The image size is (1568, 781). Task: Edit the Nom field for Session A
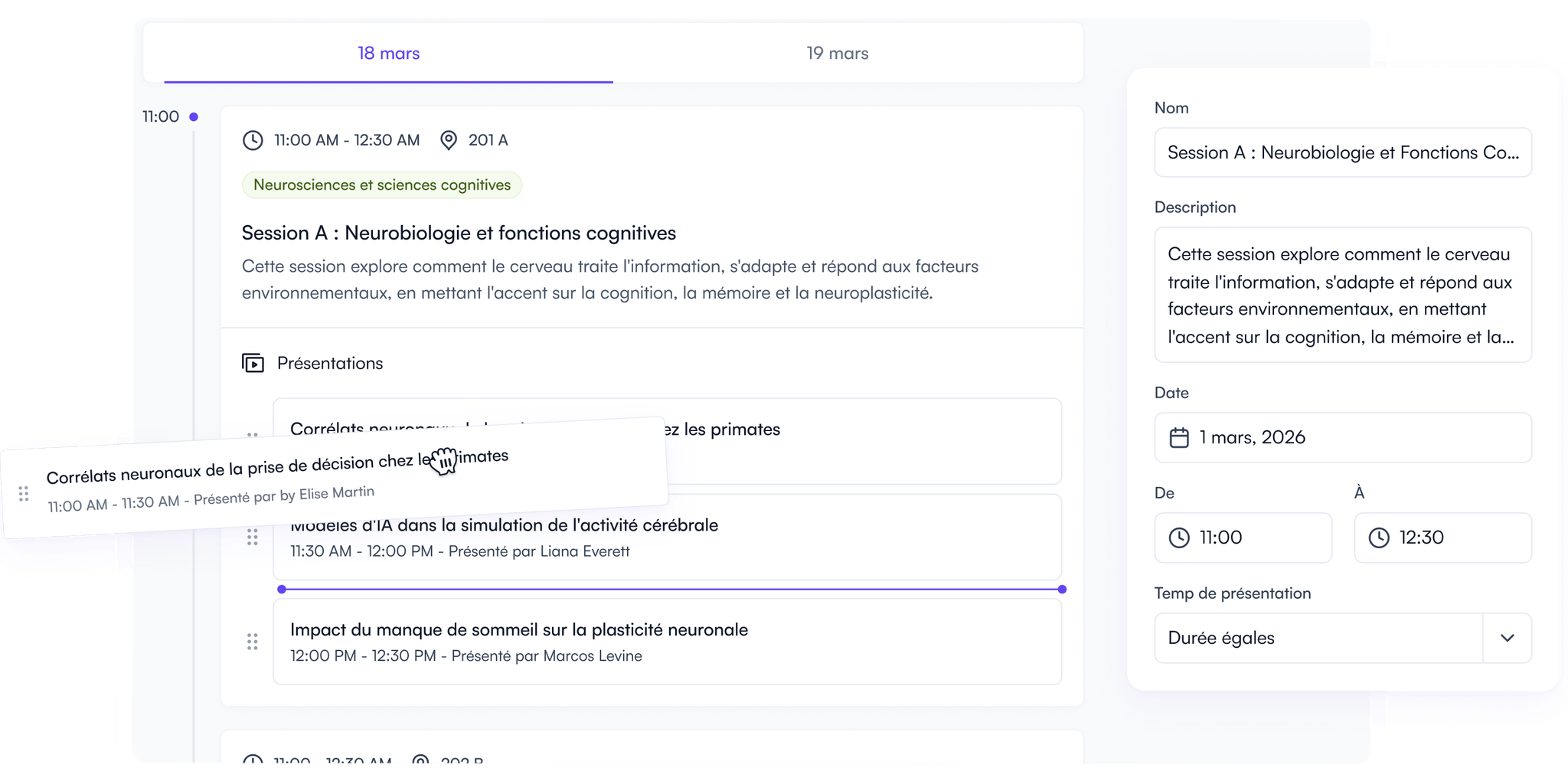click(1342, 152)
